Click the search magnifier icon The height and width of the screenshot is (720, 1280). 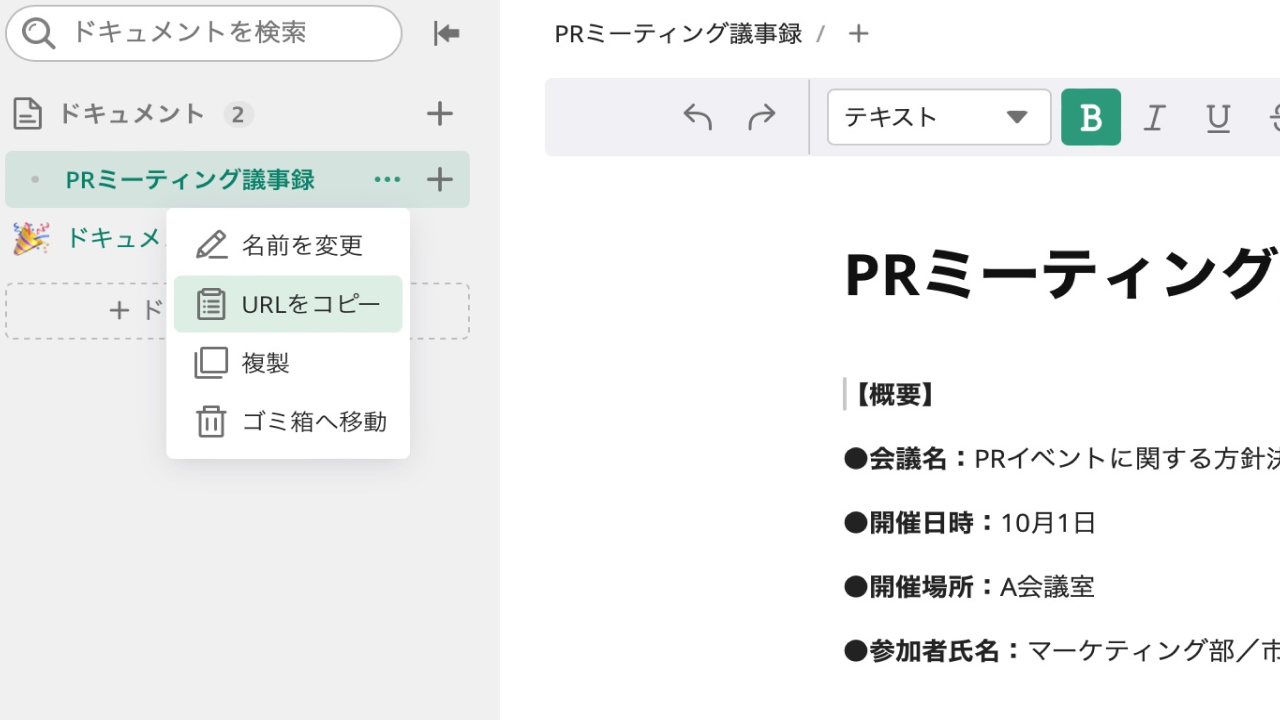coord(39,33)
